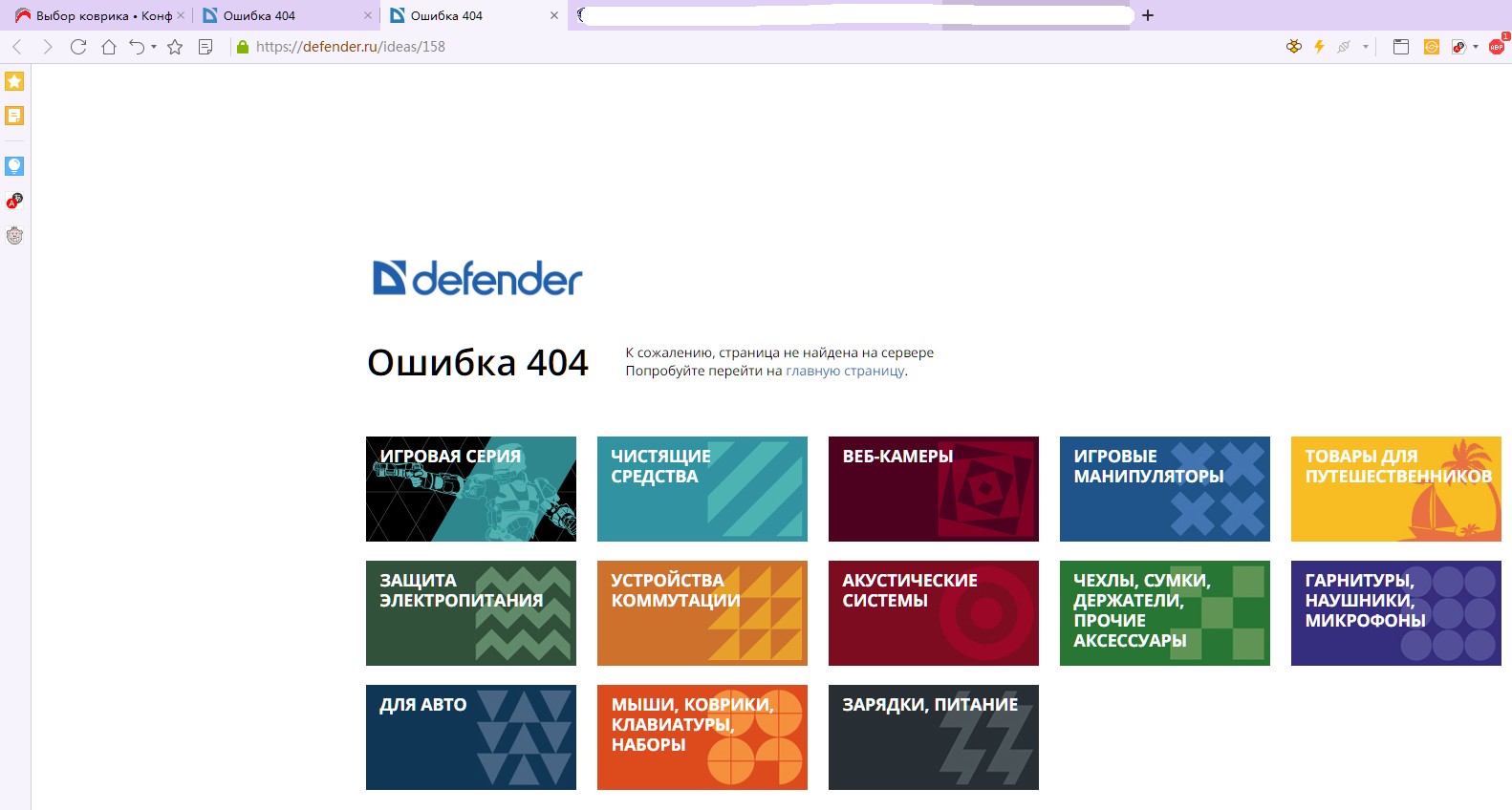Click the "Ошибка 404" page heading
Viewport: 1512px width, 810px height.
click(x=478, y=363)
